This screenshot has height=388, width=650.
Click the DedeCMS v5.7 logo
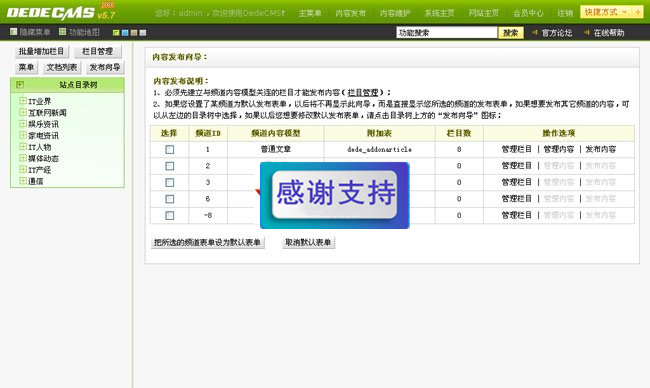tap(61, 12)
